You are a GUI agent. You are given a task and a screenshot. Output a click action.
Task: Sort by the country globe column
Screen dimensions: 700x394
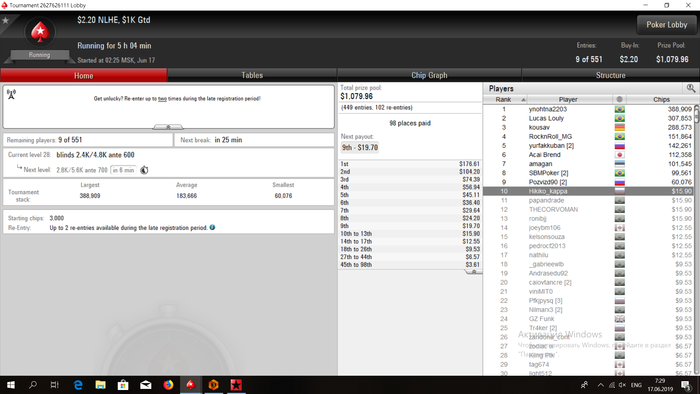coord(619,100)
